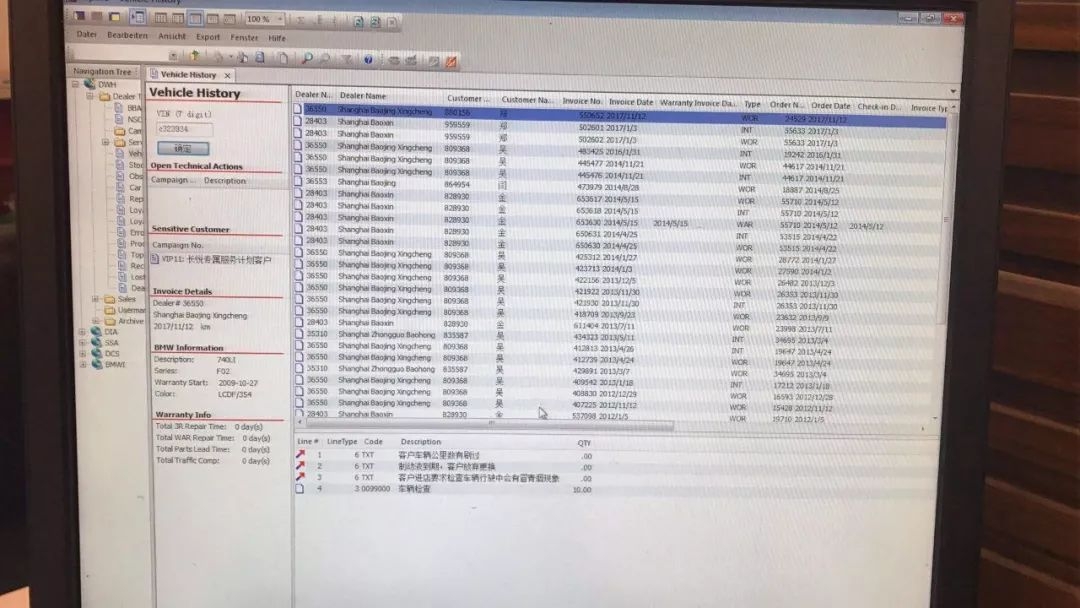
Task: Click the magnifier search icon in toolbar
Action: (x=307, y=59)
